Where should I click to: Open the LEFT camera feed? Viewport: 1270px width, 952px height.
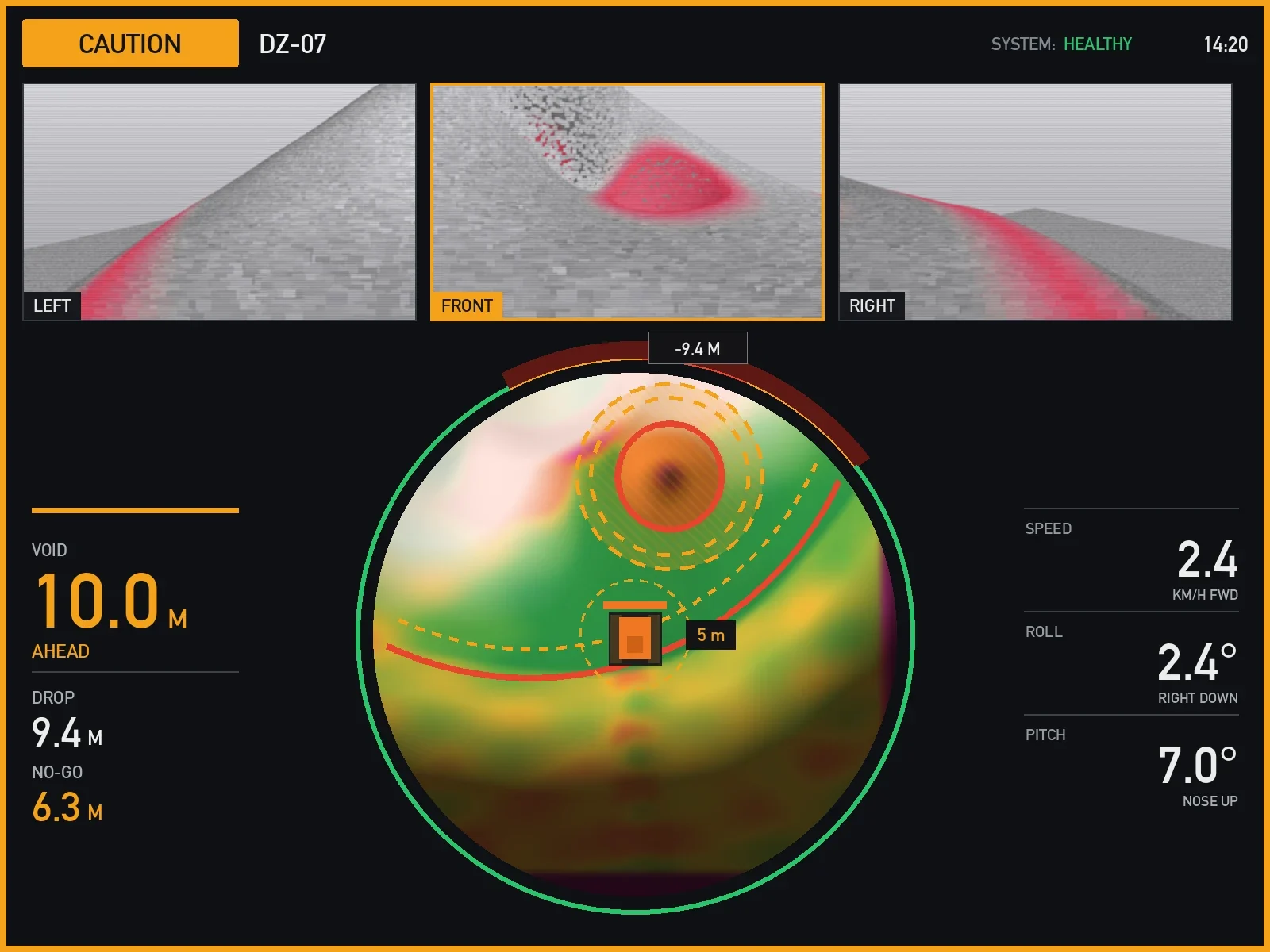219,202
